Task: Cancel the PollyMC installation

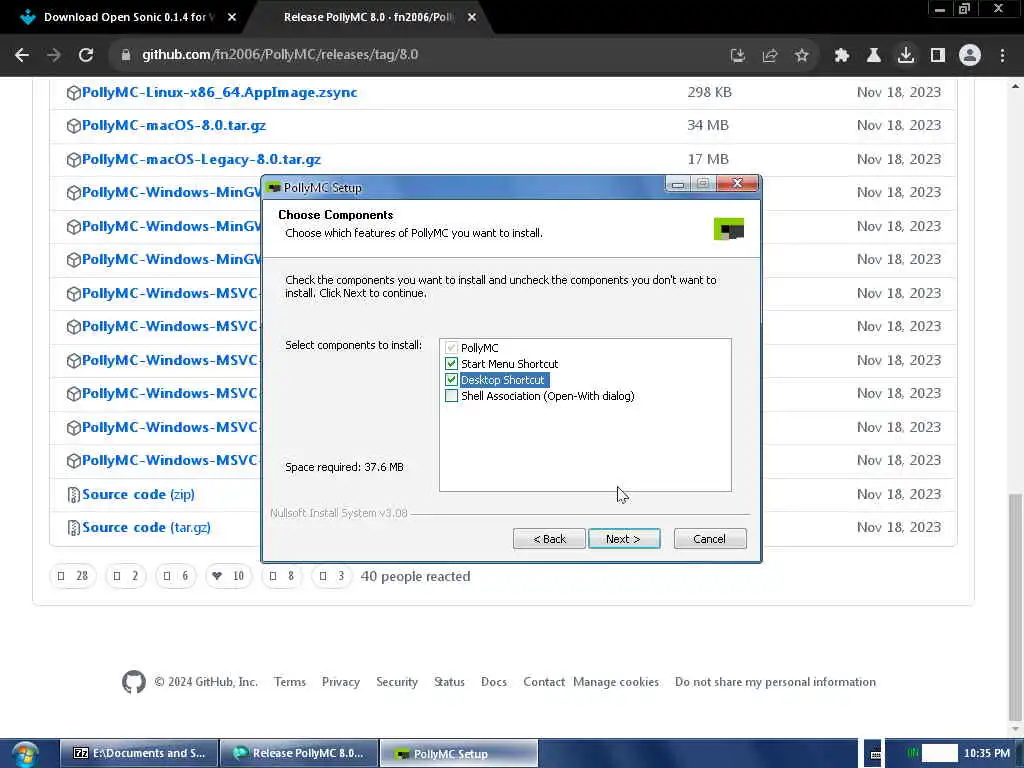Action: tap(710, 539)
